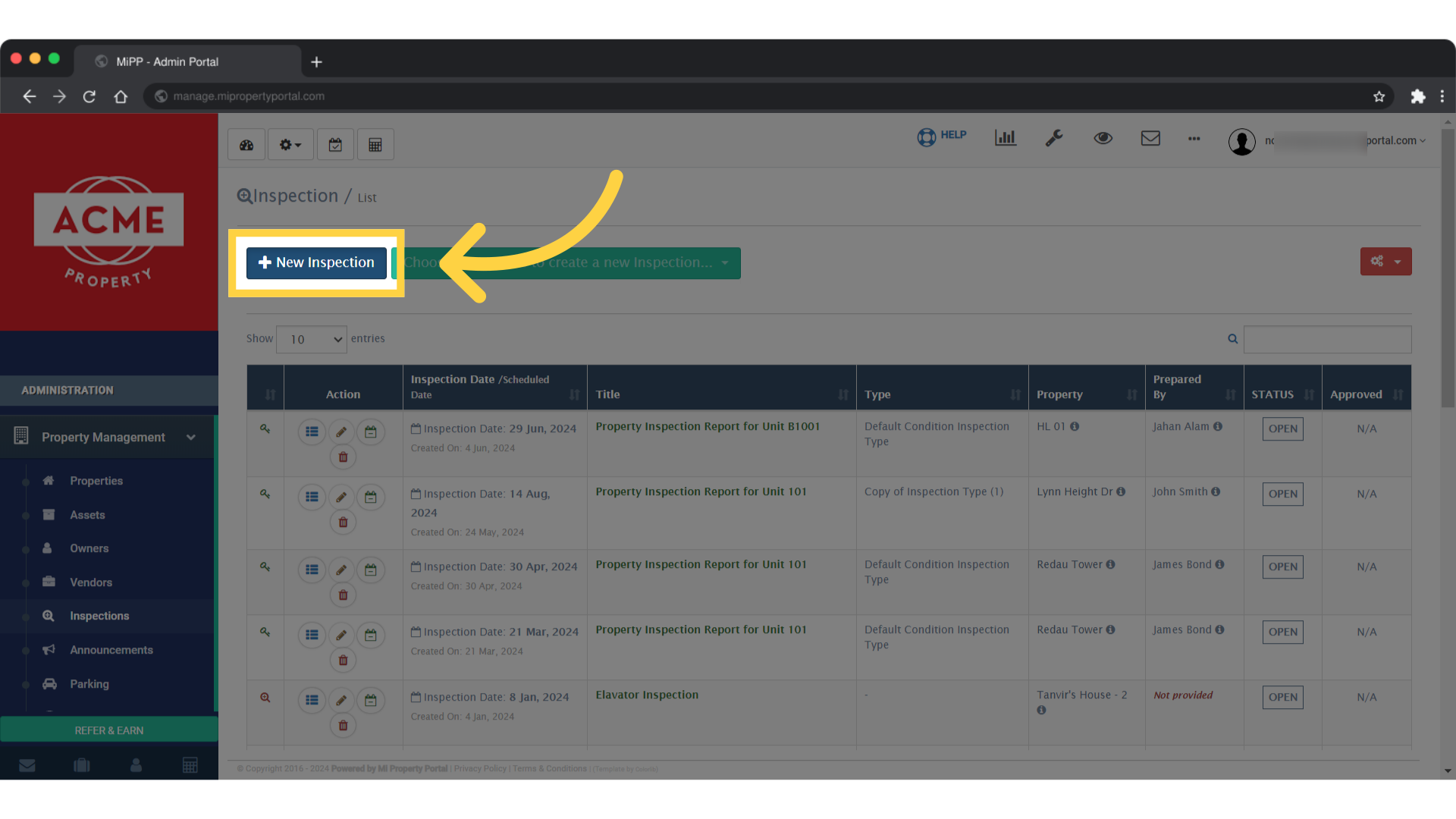Open the green create-inspection dropdown
Screen dimensions: 1456x819
coord(567,263)
